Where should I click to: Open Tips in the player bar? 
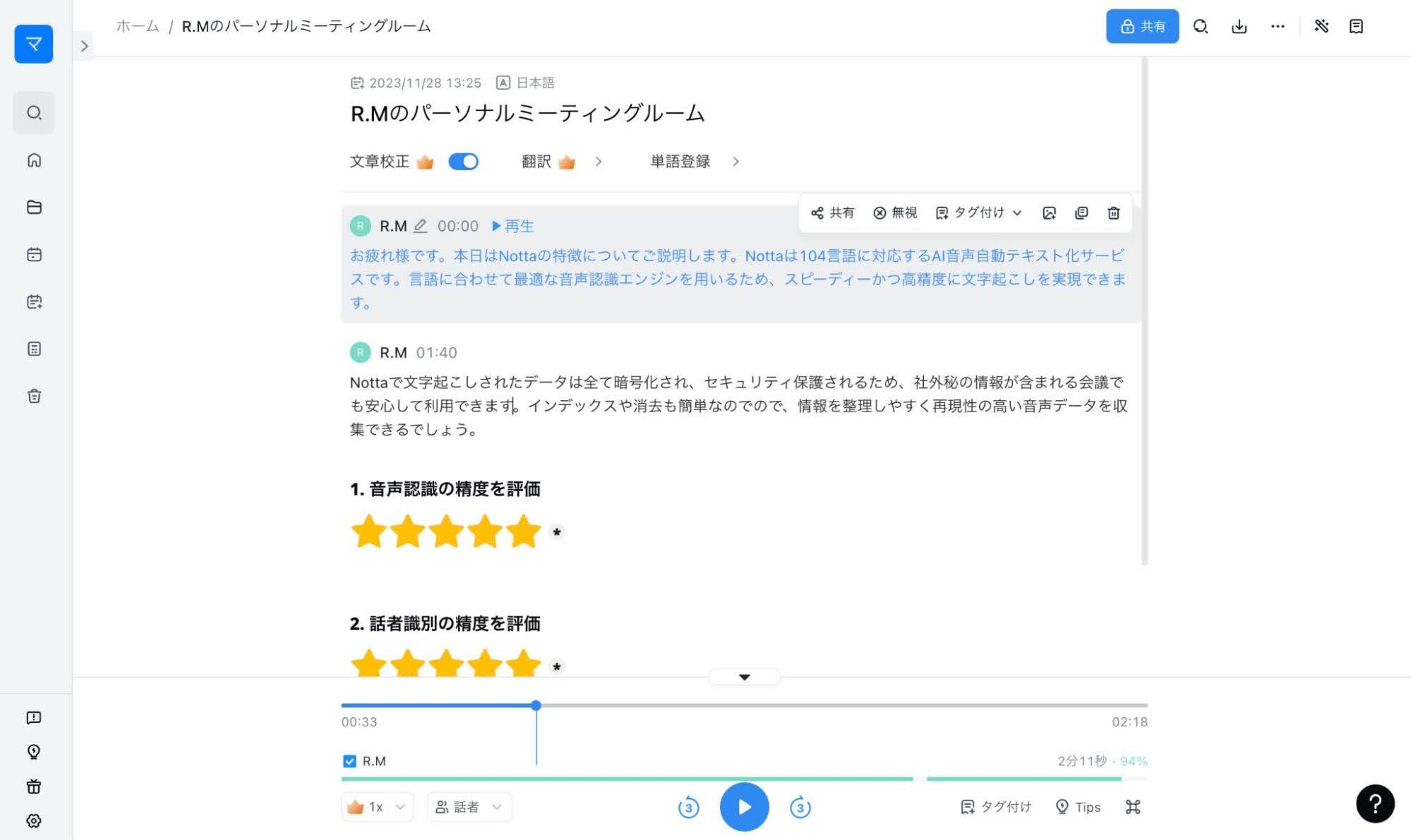1078,807
